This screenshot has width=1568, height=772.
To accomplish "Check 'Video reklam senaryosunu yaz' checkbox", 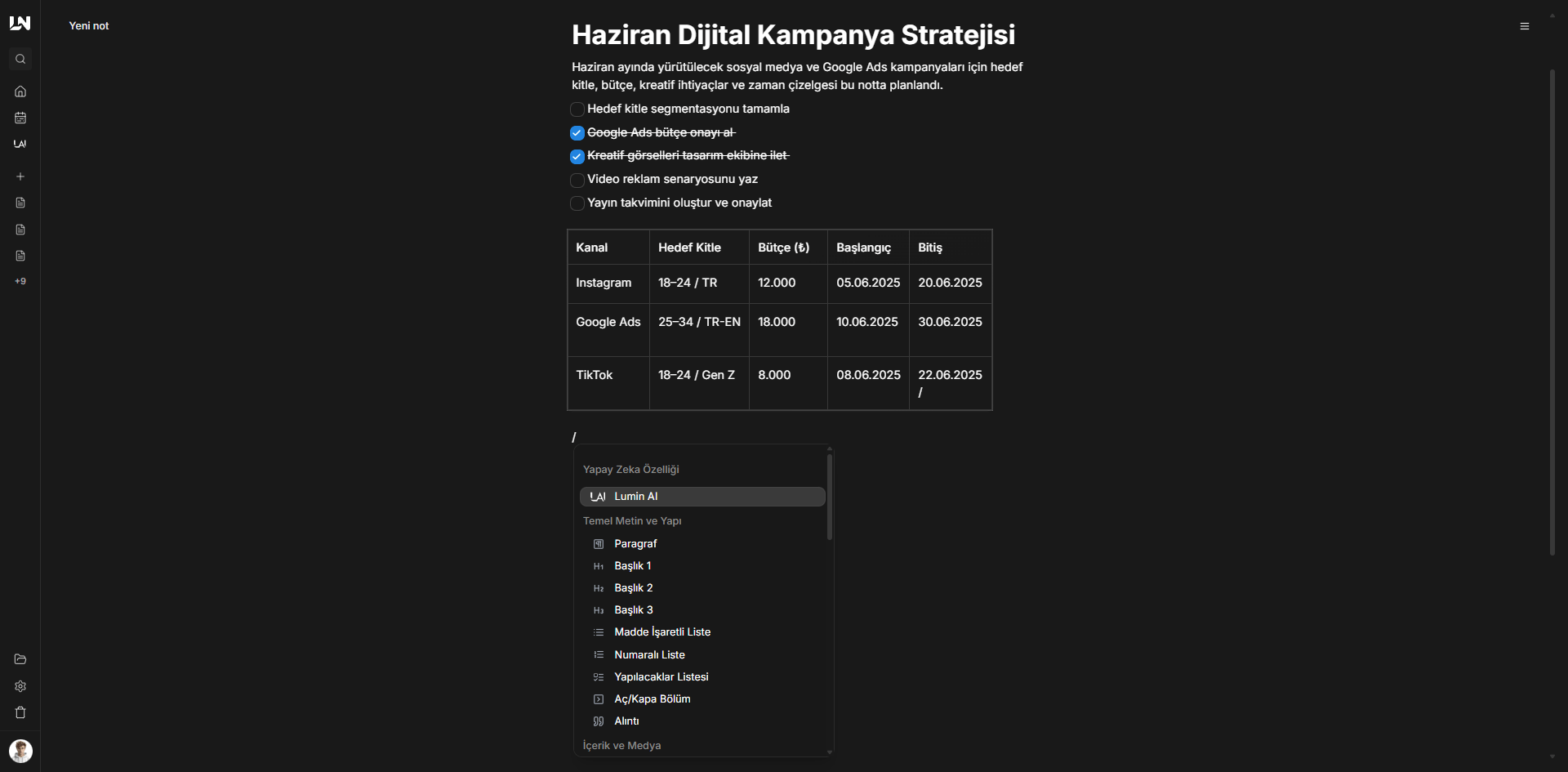I will click(x=577, y=180).
